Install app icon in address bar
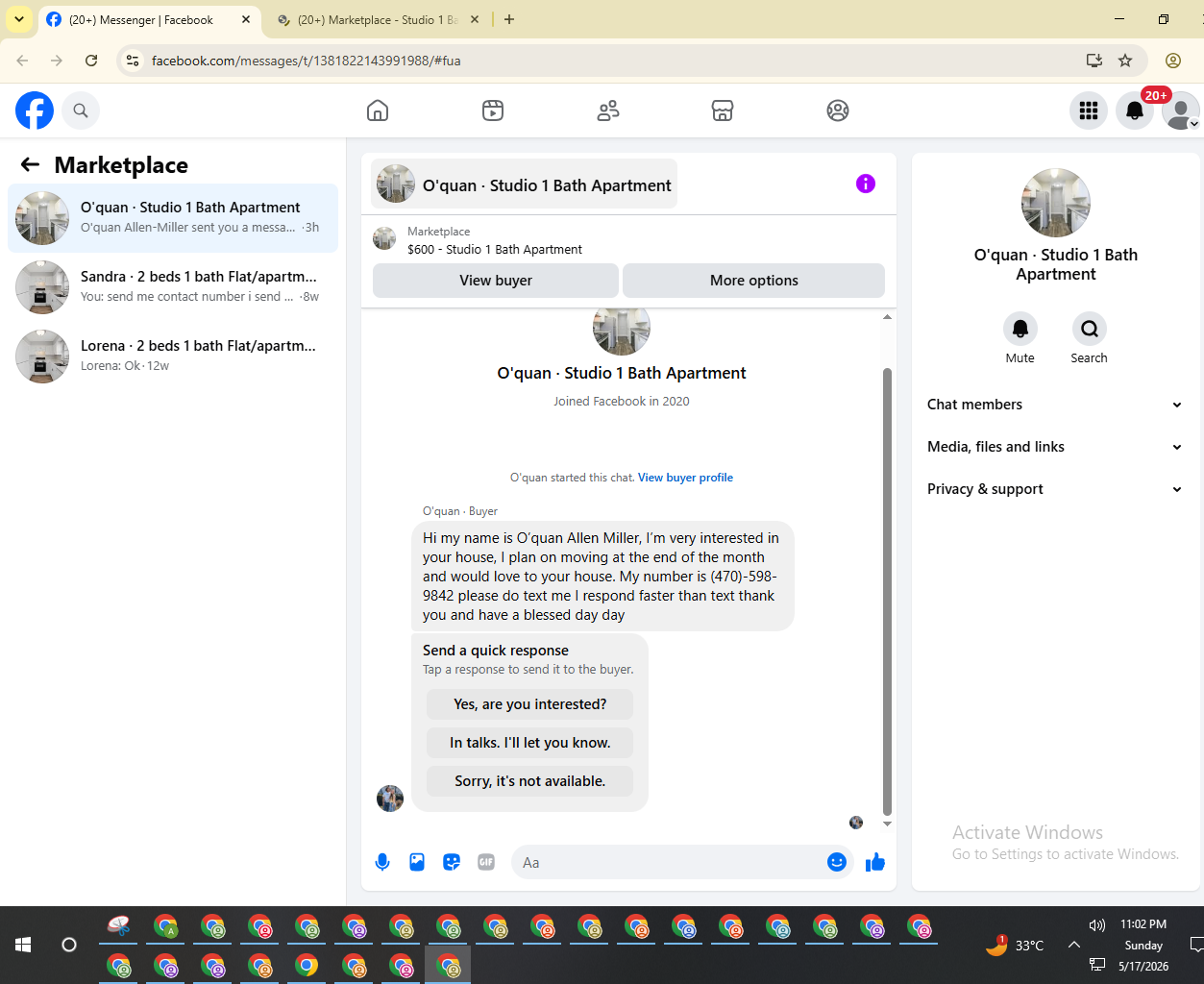 pos(1094,61)
